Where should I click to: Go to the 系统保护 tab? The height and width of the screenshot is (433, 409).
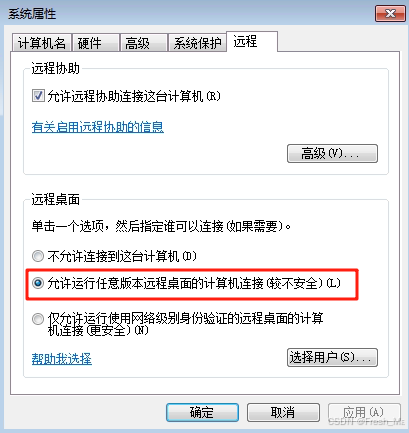(197, 43)
